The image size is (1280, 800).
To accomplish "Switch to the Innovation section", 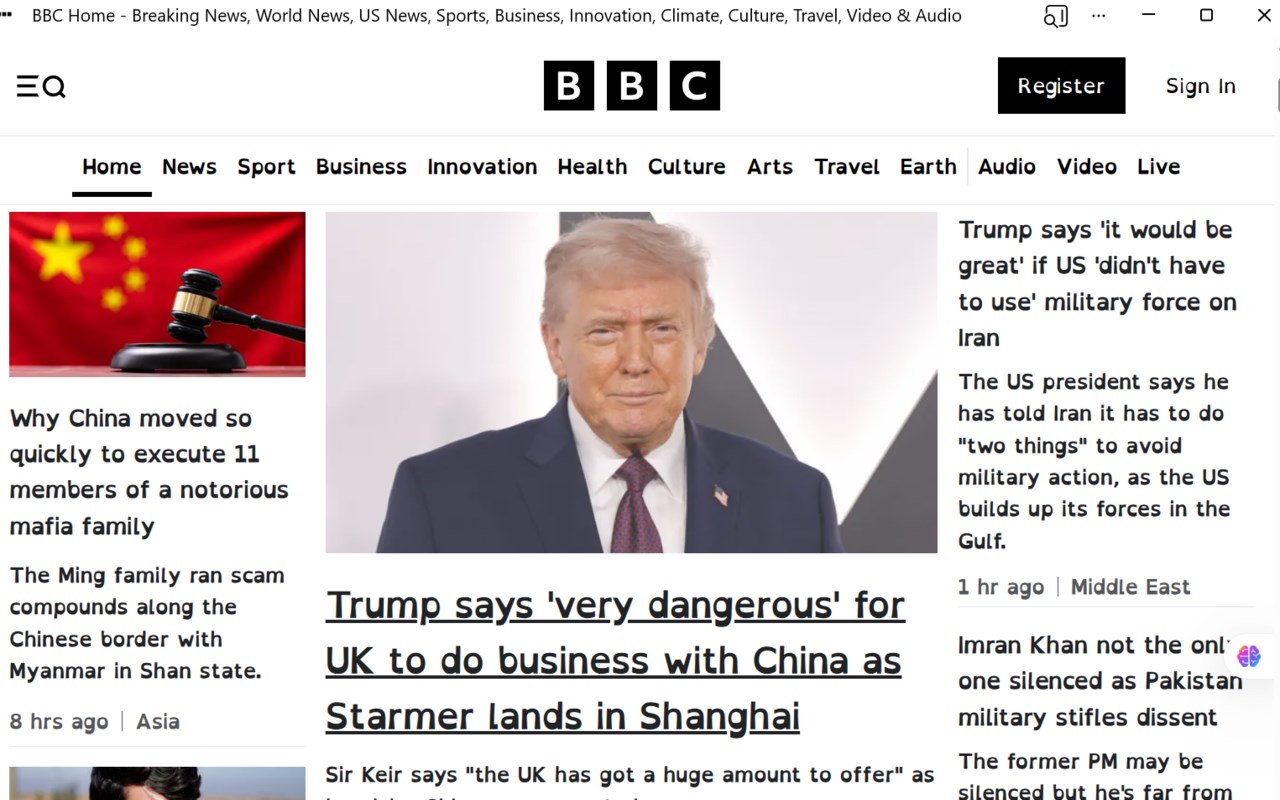I will click(482, 167).
